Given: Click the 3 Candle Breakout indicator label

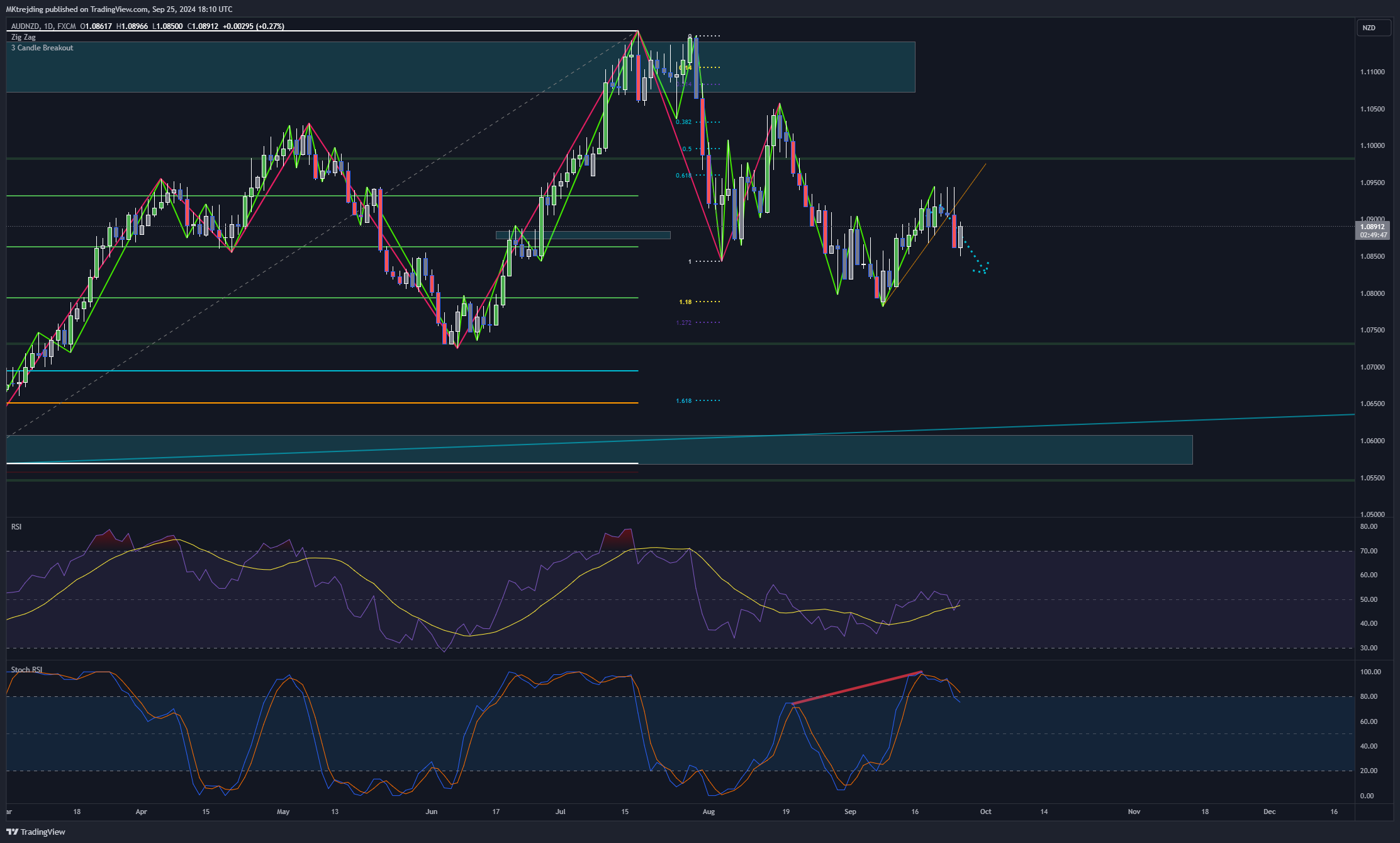Looking at the screenshot, I should pos(42,48).
